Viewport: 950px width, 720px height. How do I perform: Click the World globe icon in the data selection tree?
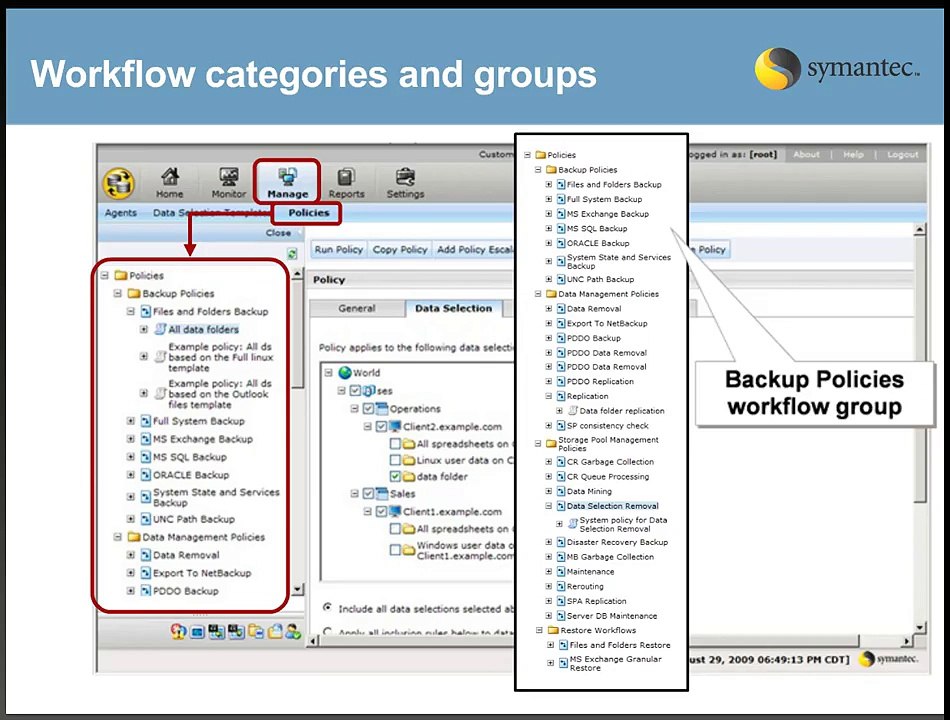[x=345, y=372]
